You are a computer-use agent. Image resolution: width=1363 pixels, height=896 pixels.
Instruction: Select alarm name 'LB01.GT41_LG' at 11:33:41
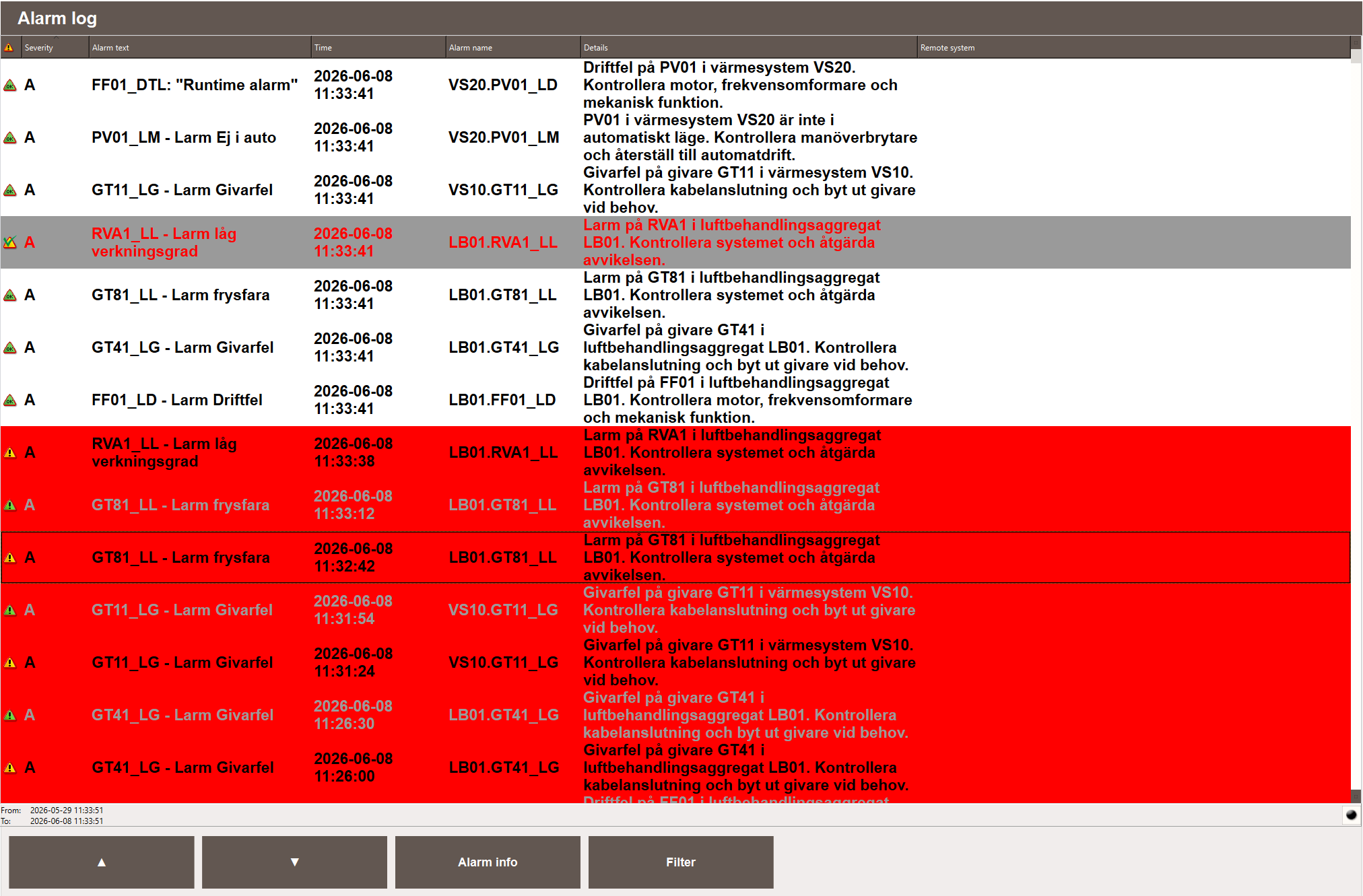tap(504, 348)
